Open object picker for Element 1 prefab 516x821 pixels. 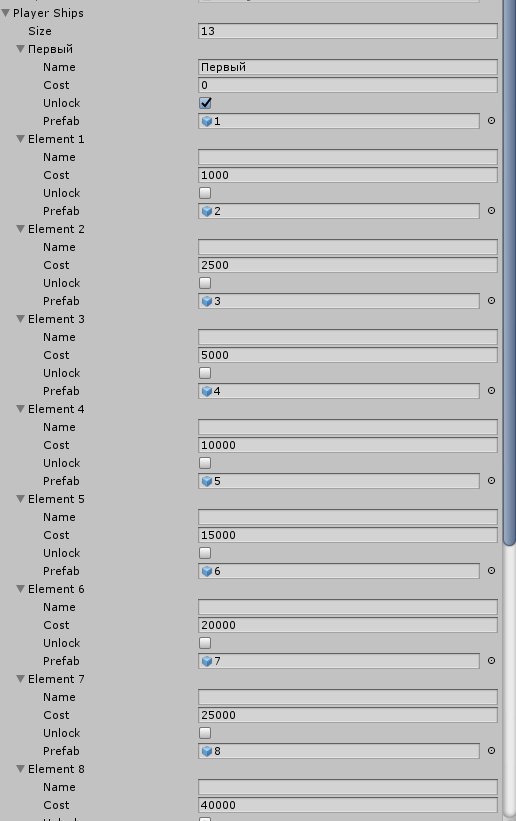[x=491, y=211]
